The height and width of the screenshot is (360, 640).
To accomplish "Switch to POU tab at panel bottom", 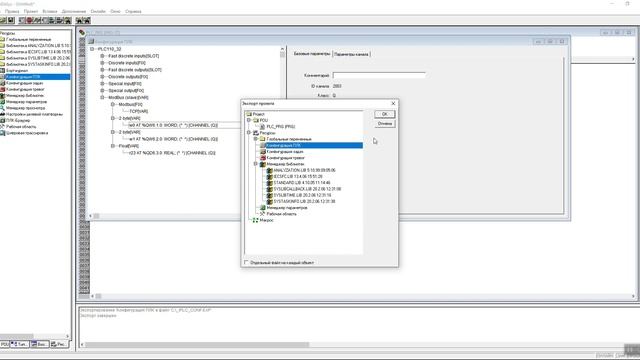I will (4, 344).
